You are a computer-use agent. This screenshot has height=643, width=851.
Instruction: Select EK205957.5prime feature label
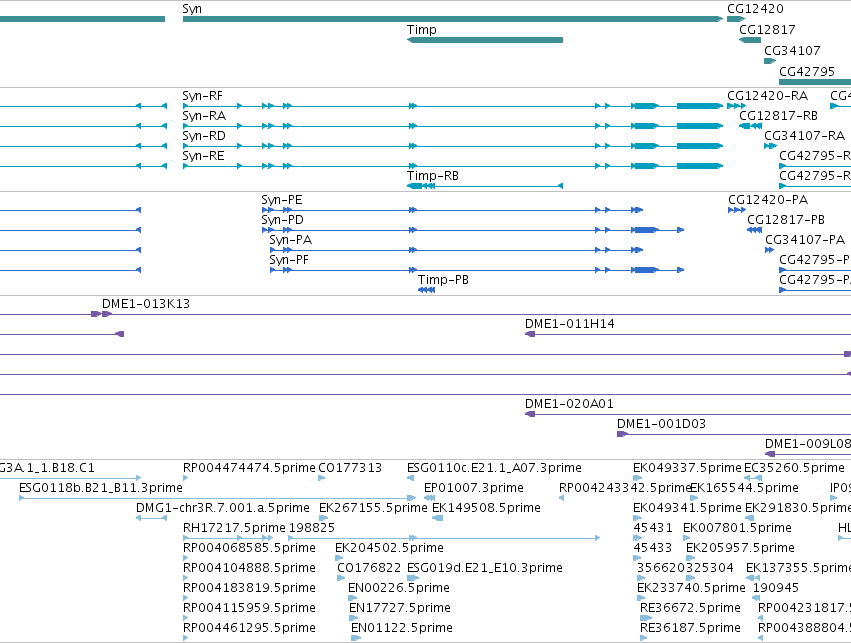tap(740, 548)
